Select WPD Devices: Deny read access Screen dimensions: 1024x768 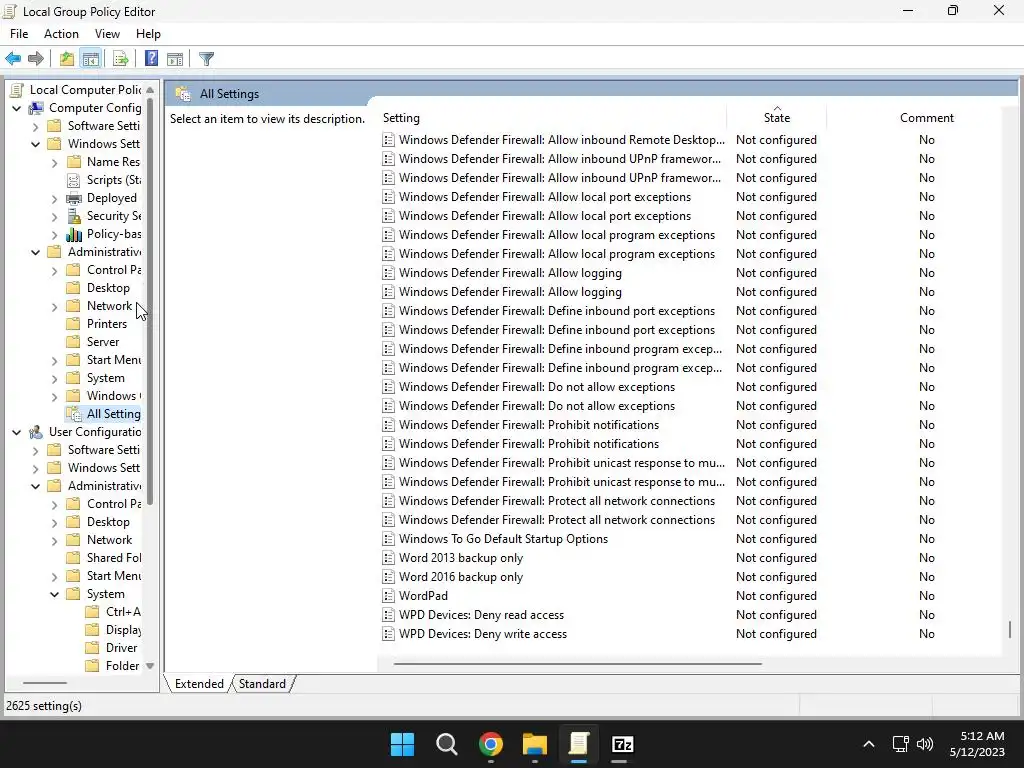[481, 615]
